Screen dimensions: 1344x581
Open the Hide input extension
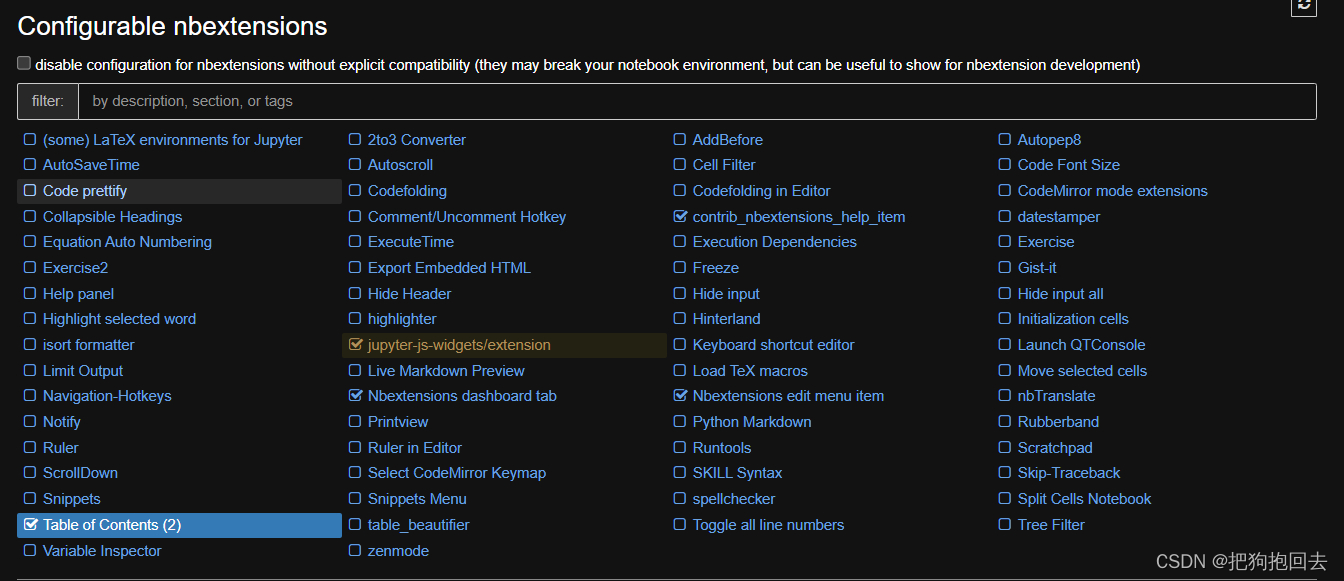click(x=726, y=294)
